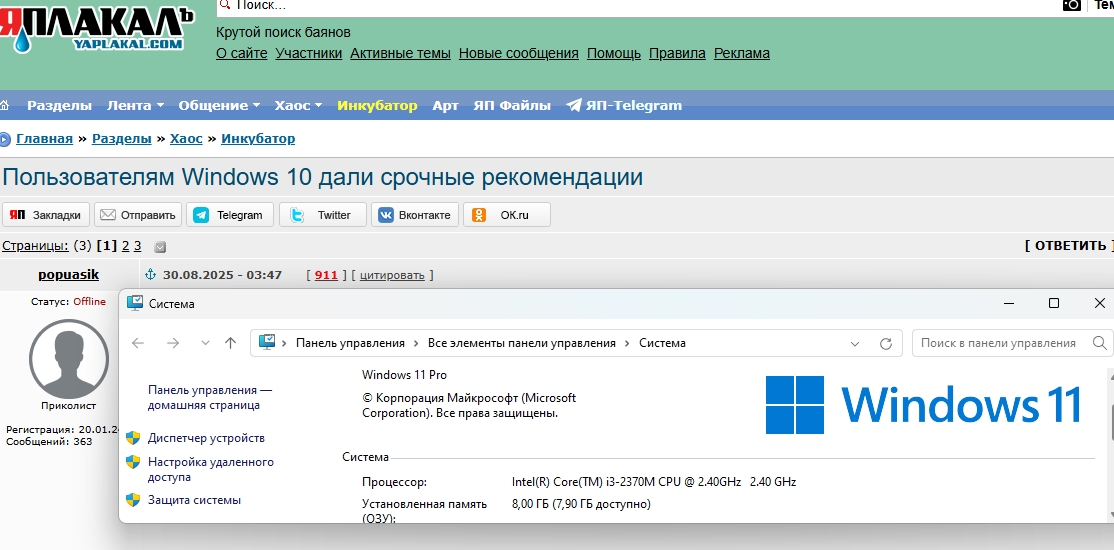This screenshot has width=1114, height=550.
Task: Click the blue arrow icon before Главная breadcrumb
Action: coord(5,139)
